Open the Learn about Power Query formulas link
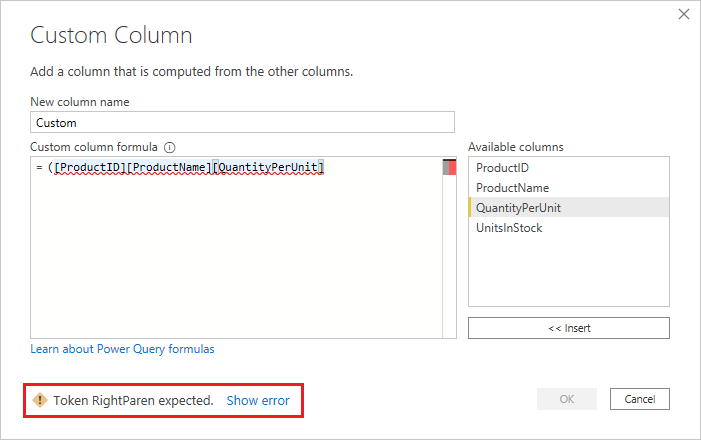Viewport: 701px width, 440px height. (122, 349)
